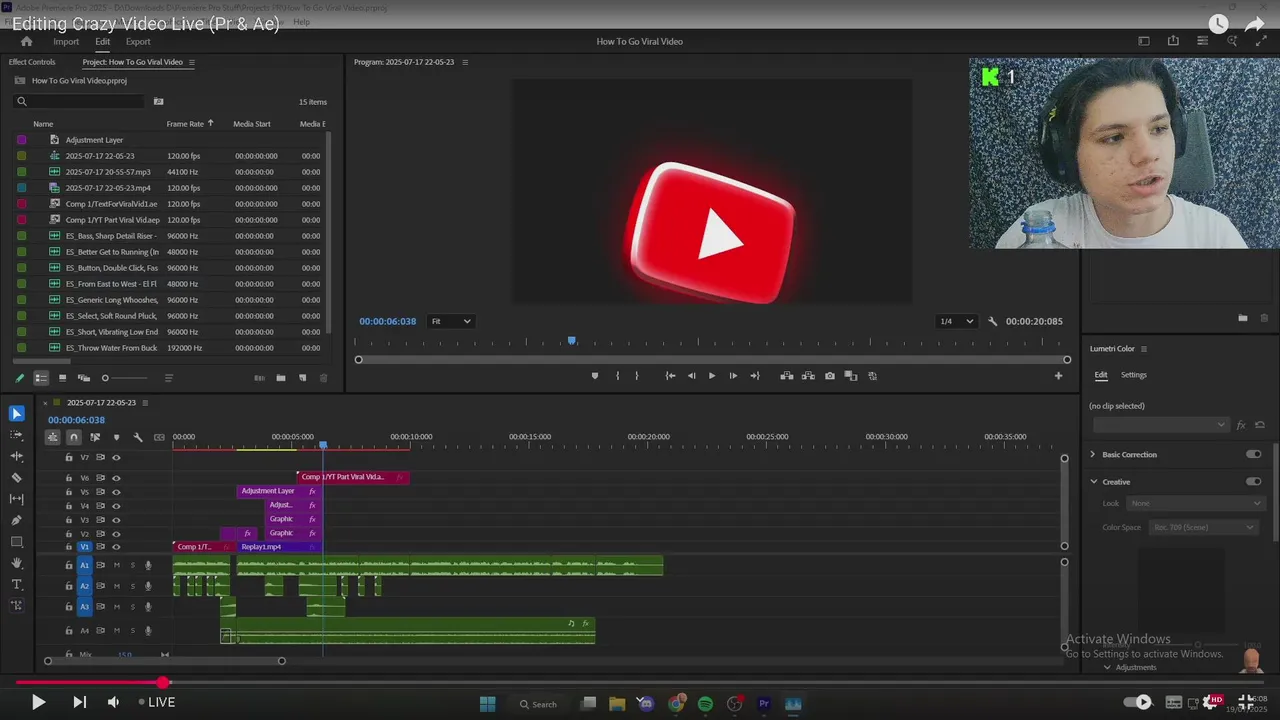Solo audio track A2

click(x=132, y=586)
